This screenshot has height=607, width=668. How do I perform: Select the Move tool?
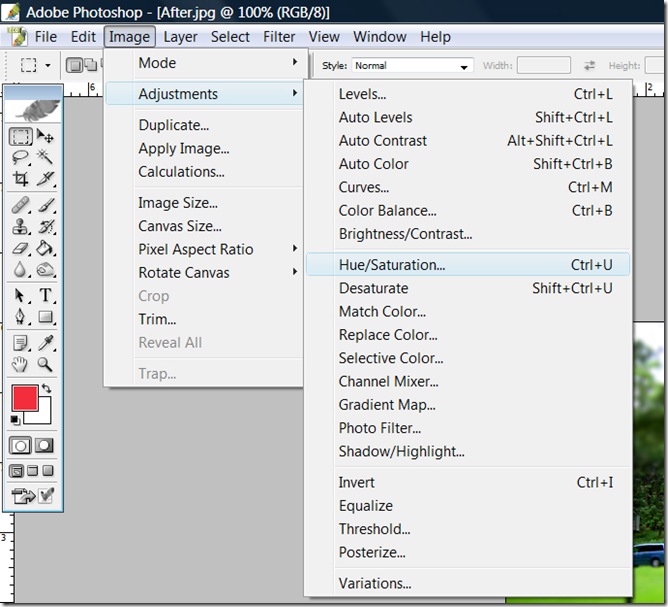click(x=45, y=136)
